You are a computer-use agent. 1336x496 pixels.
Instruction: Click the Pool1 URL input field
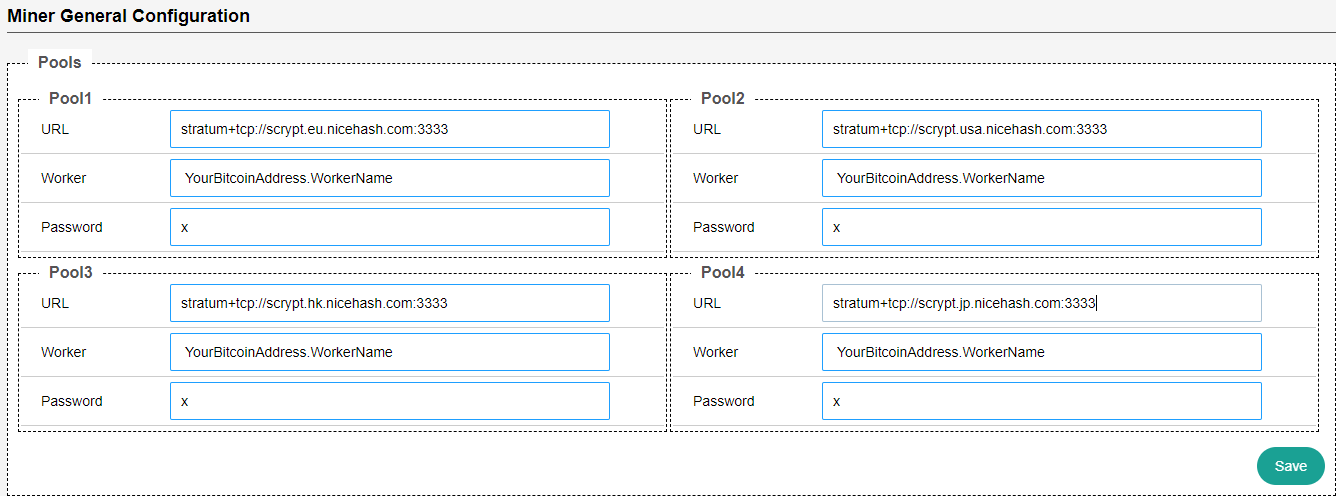click(x=389, y=129)
